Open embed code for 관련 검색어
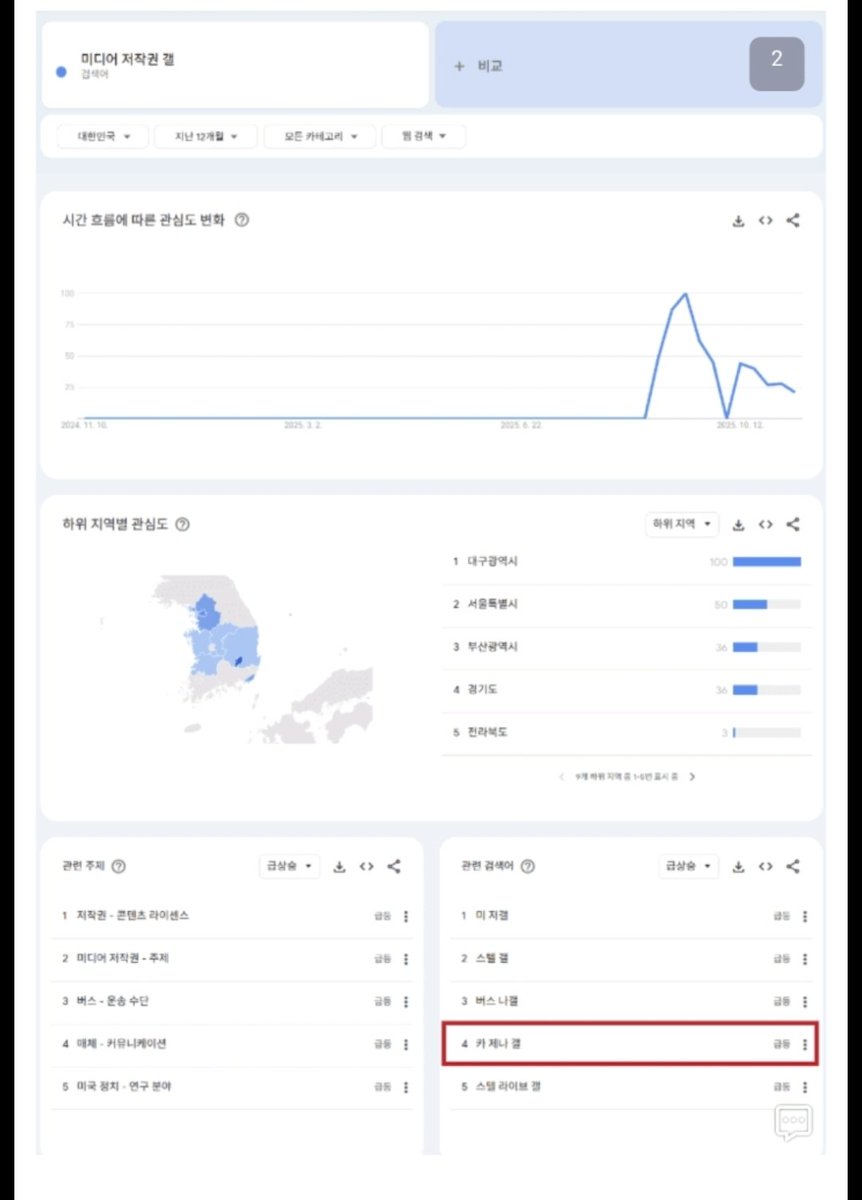Viewport: 862px width, 1200px height. (765, 866)
